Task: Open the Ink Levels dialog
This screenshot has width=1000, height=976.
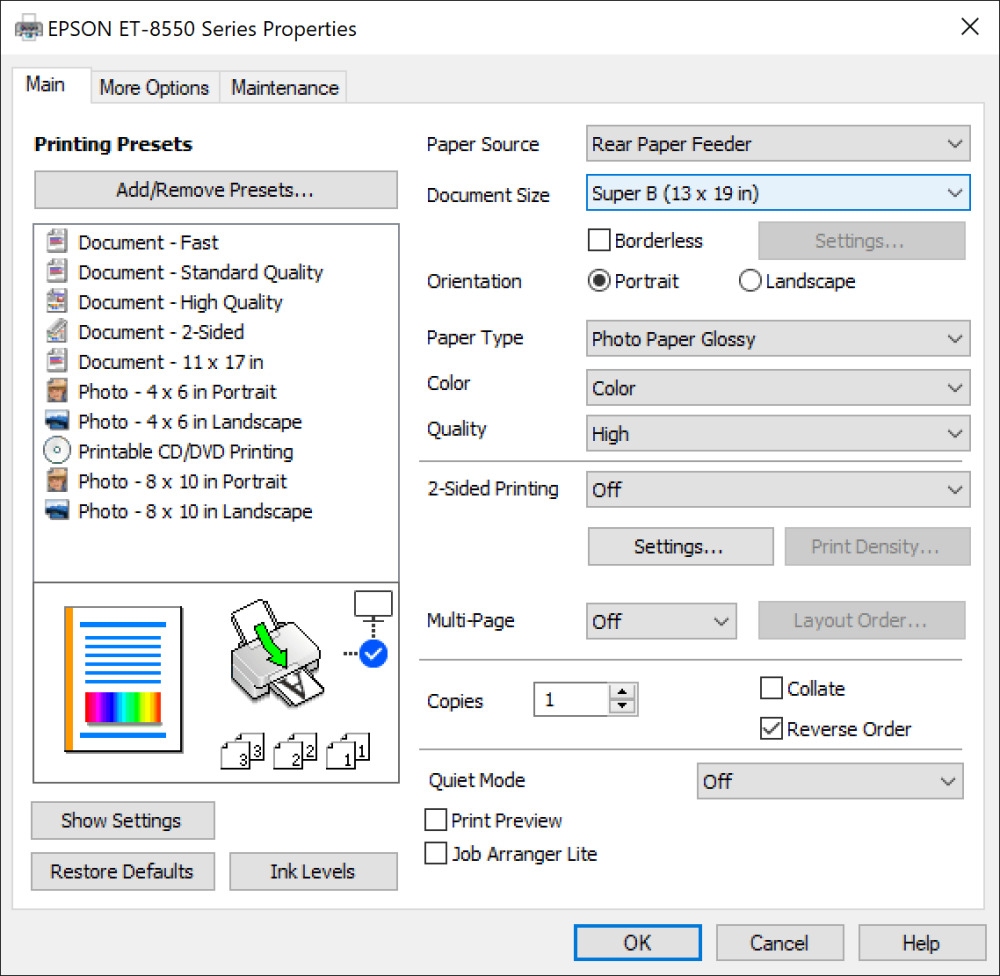Action: (313, 871)
